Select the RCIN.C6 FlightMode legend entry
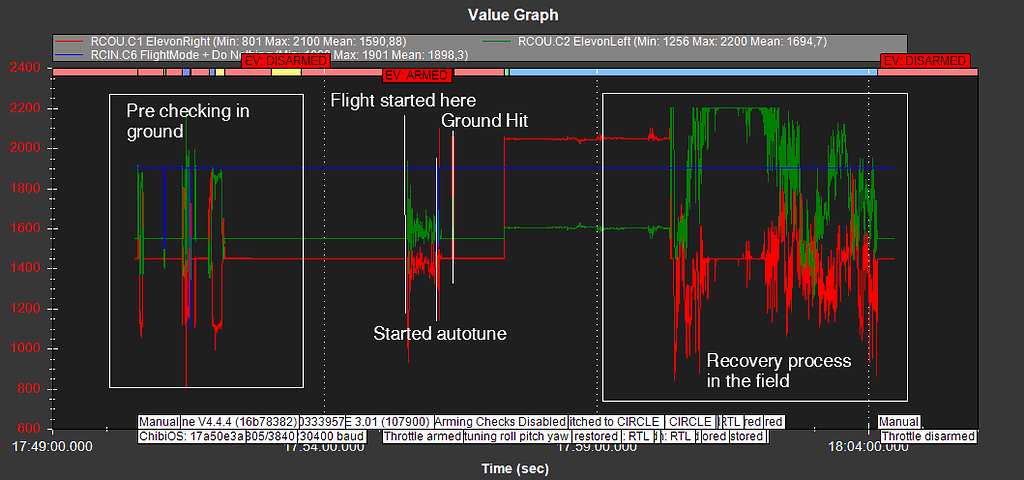Screen dimensions: 1024x480 (x=150, y=55)
